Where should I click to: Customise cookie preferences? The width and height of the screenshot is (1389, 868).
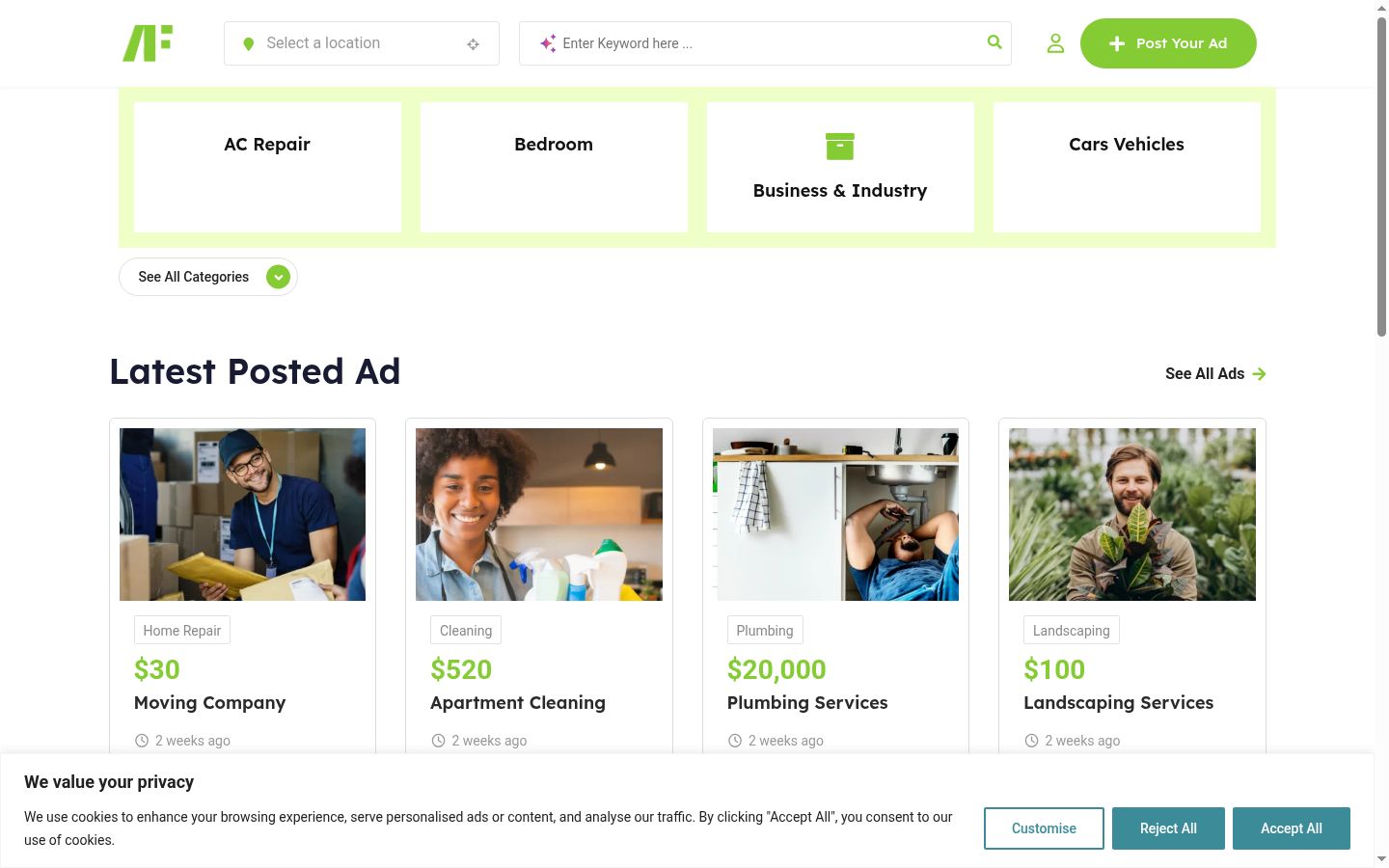pos(1044,828)
